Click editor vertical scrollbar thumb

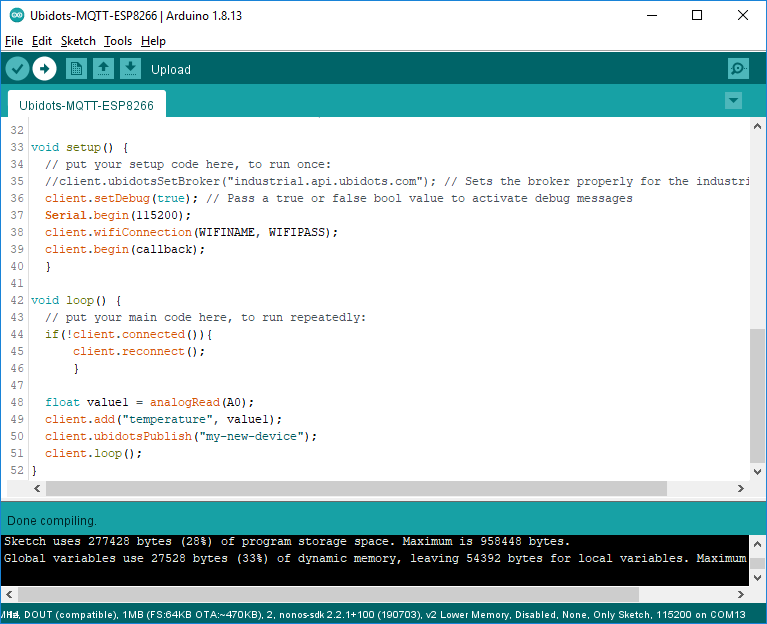point(757,396)
